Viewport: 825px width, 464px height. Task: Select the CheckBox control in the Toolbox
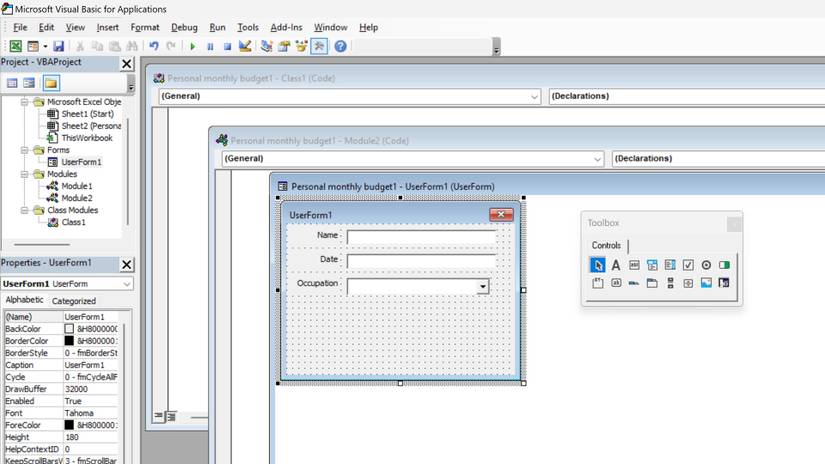(688, 265)
